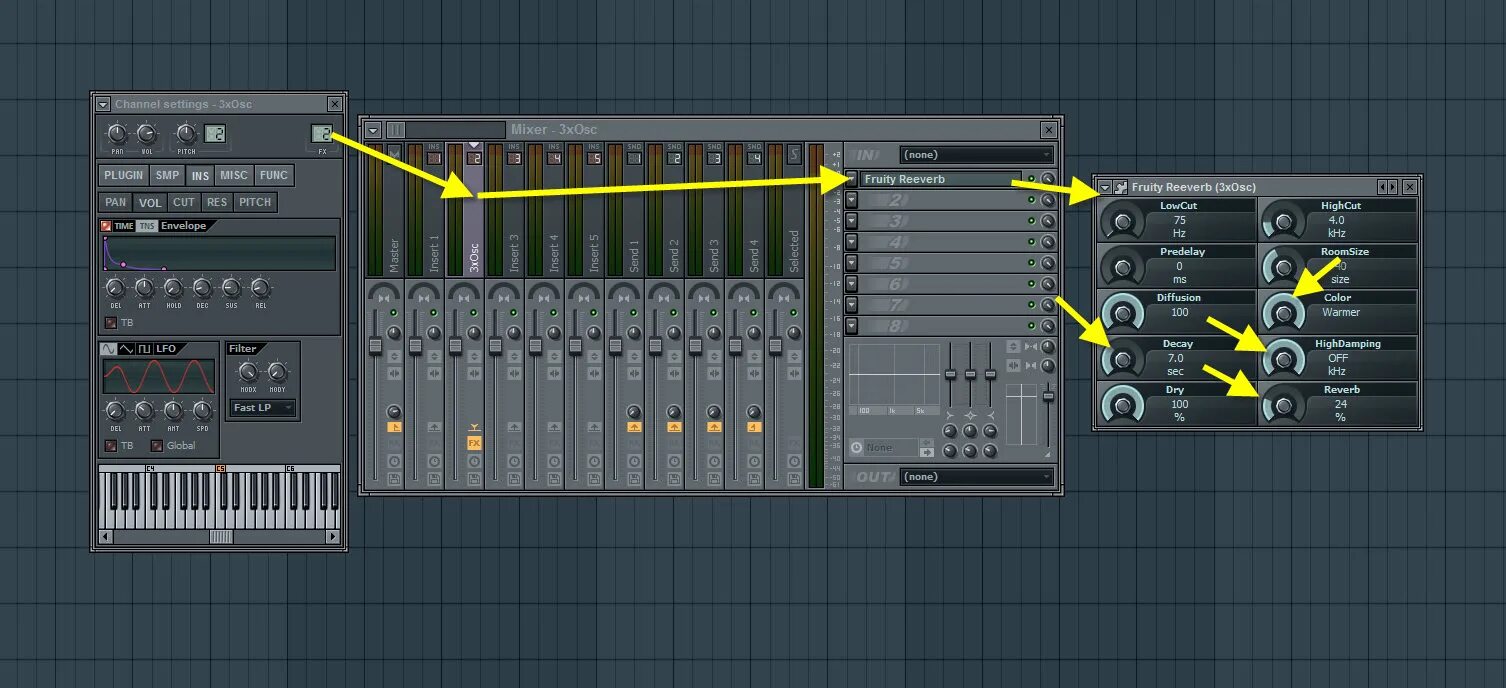
Task: Select the CUT envelope tab
Action: coord(184,202)
